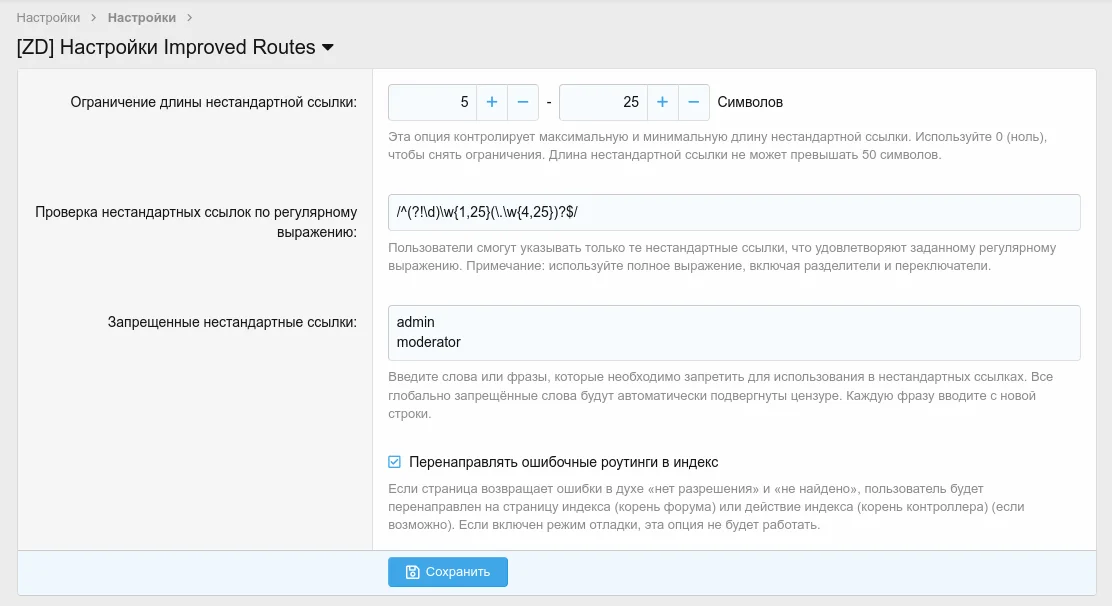Open the [ZD] Настройки Improved Routes title menu
1112x606 pixels.
(x=166, y=47)
